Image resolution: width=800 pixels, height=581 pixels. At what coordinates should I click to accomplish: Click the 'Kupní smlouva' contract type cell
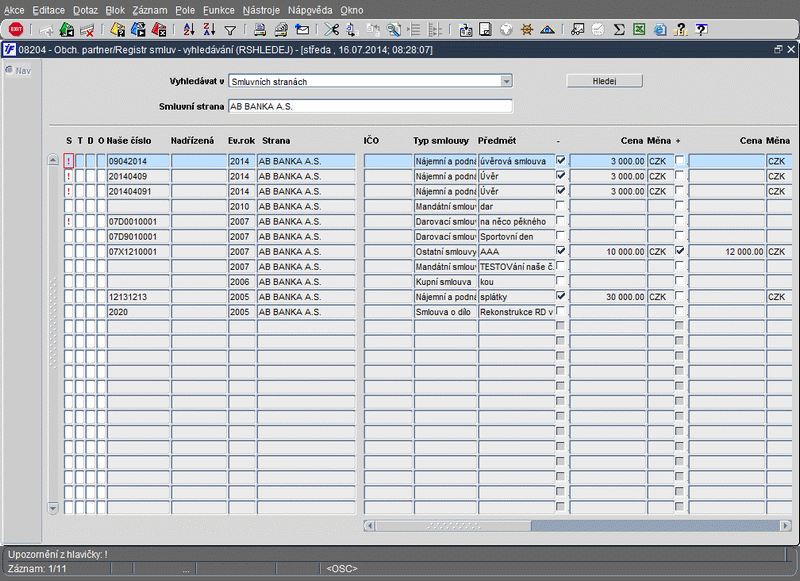point(445,282)
